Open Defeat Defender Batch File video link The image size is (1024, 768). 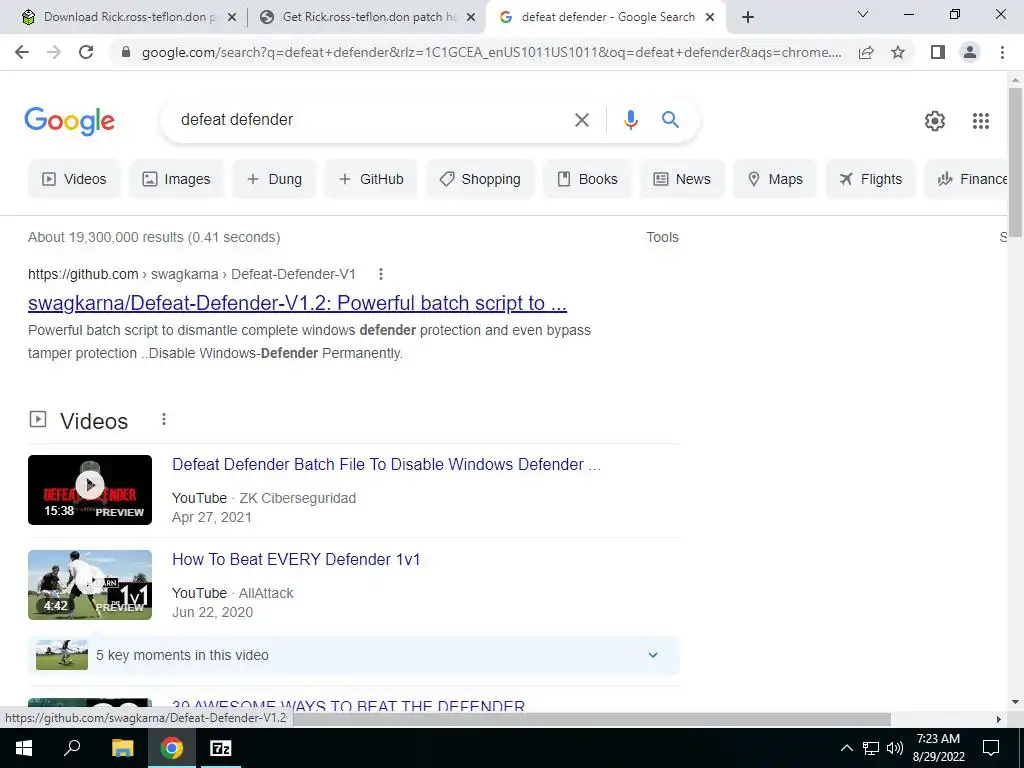[386, 464]
